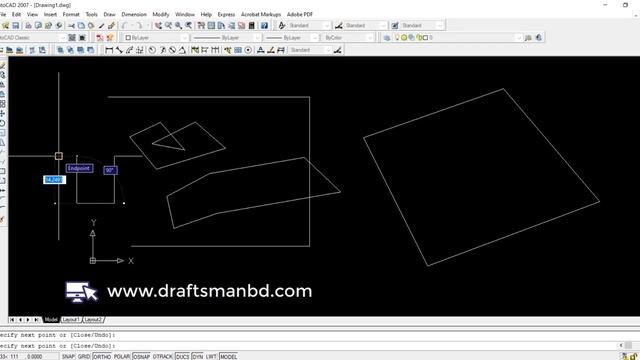Click the Zoom Realtime magnifier icon
This screenshot has width=640, height=360.
pyautogui.click(x=168, y=25)
